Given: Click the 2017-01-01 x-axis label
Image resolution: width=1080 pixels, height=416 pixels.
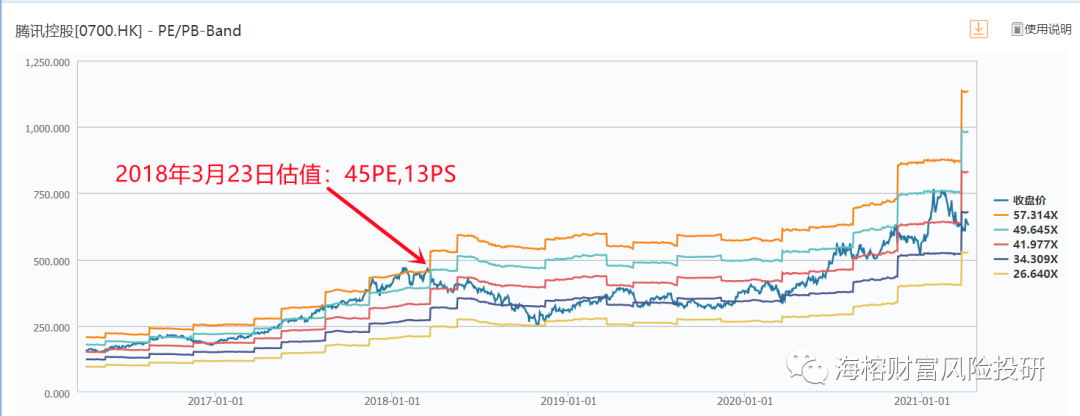Looking at the screenshot, I should click(x=215, y=401).
